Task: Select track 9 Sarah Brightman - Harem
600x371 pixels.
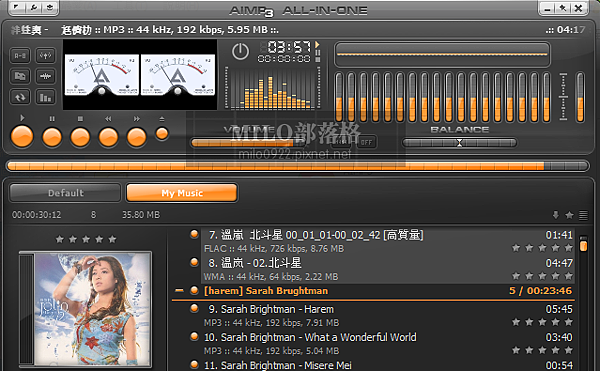Action: pos(387,316)
